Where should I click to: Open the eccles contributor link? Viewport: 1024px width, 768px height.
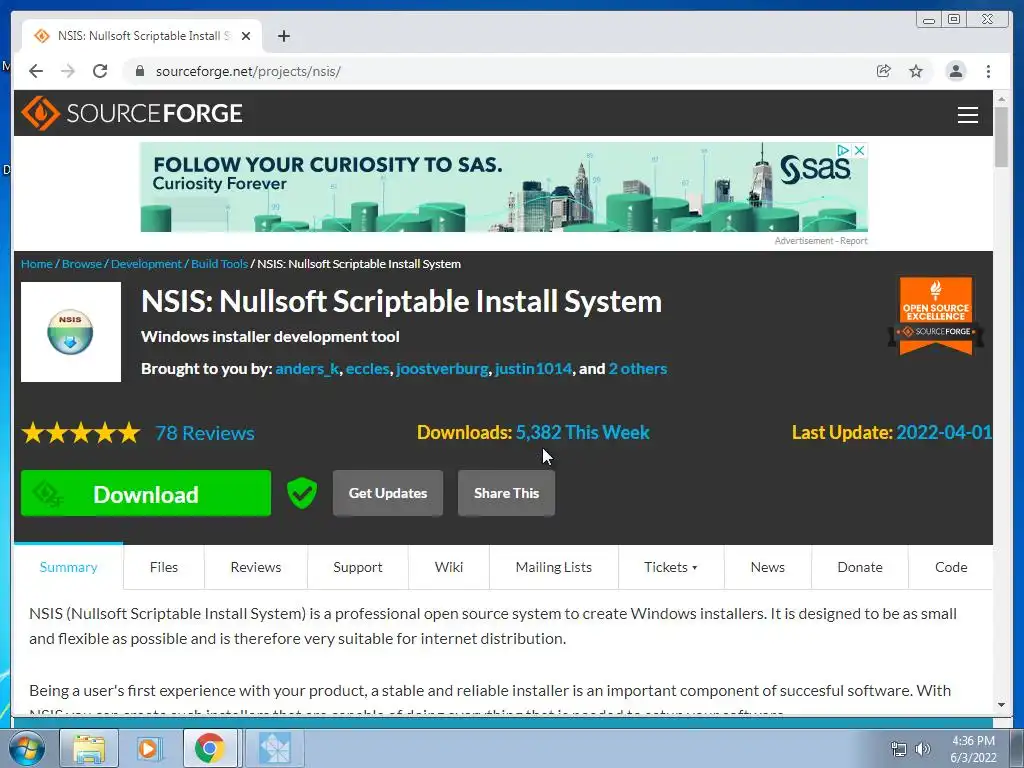click(x=368, y=369)
